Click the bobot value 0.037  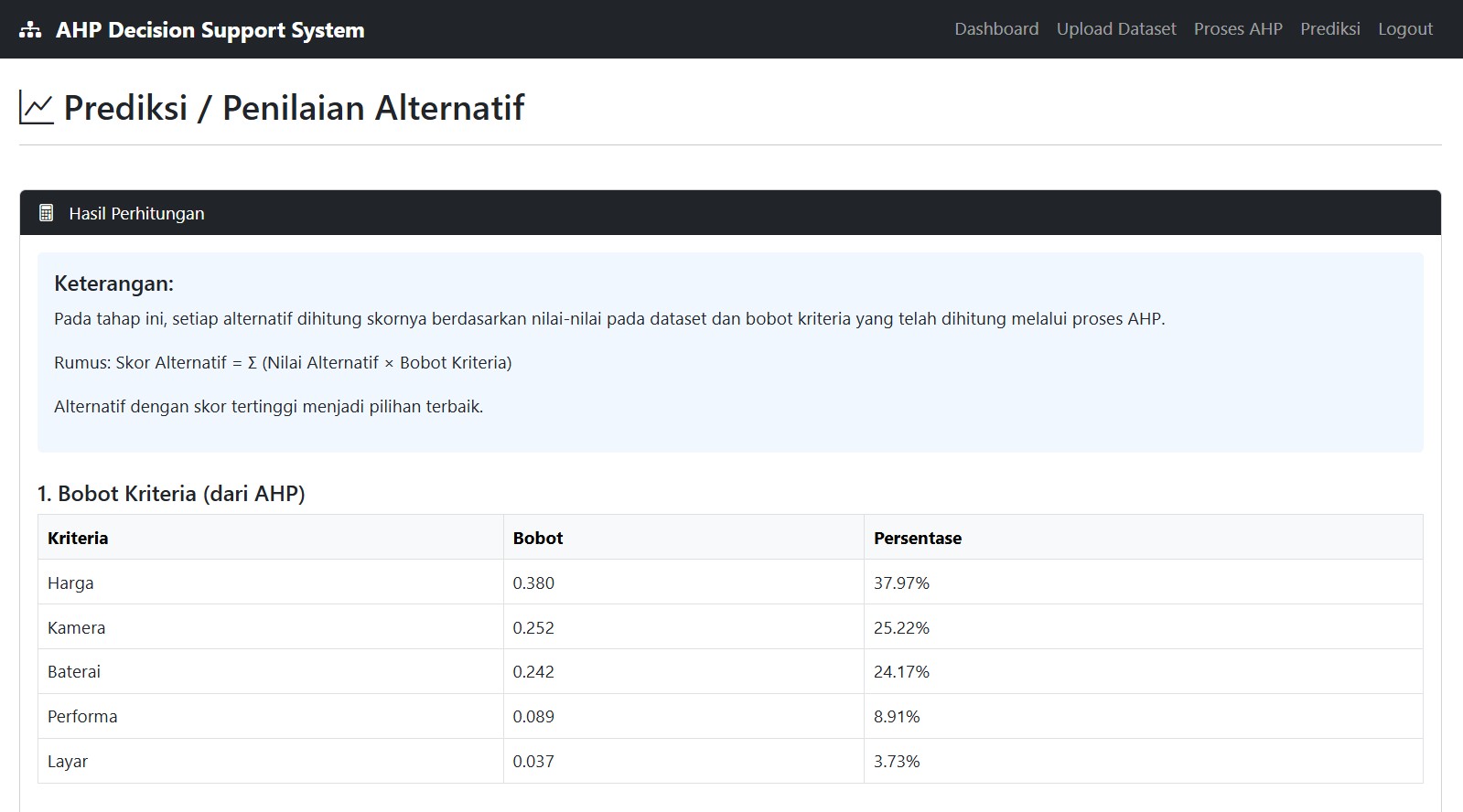tap(533, 762)
